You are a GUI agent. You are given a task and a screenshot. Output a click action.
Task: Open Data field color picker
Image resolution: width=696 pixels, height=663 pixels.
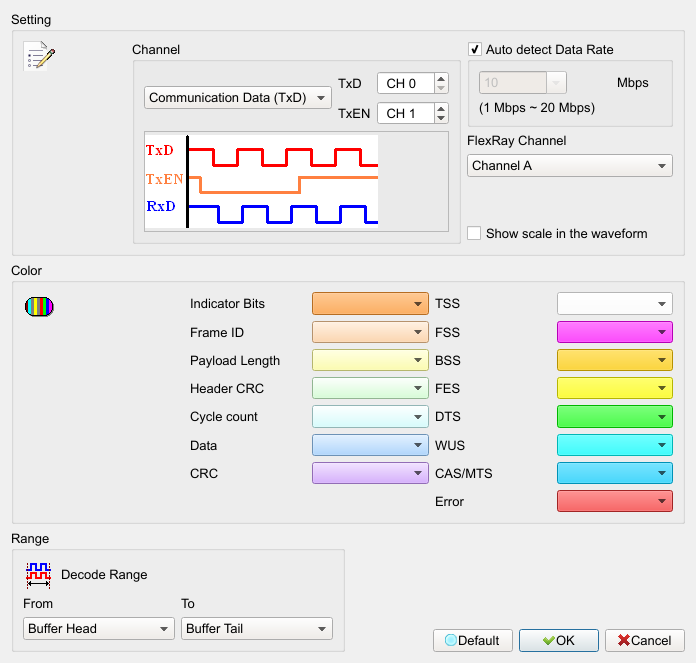pos(370,445)
